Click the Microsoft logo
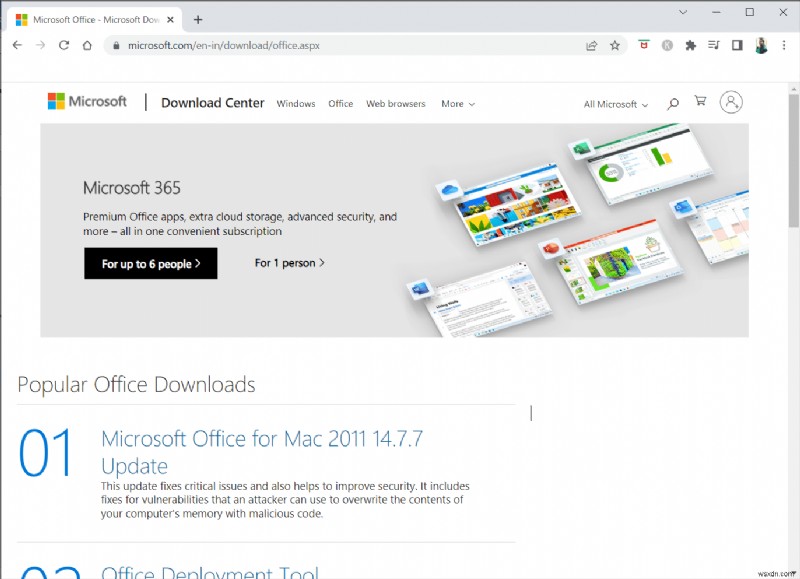 88,100
